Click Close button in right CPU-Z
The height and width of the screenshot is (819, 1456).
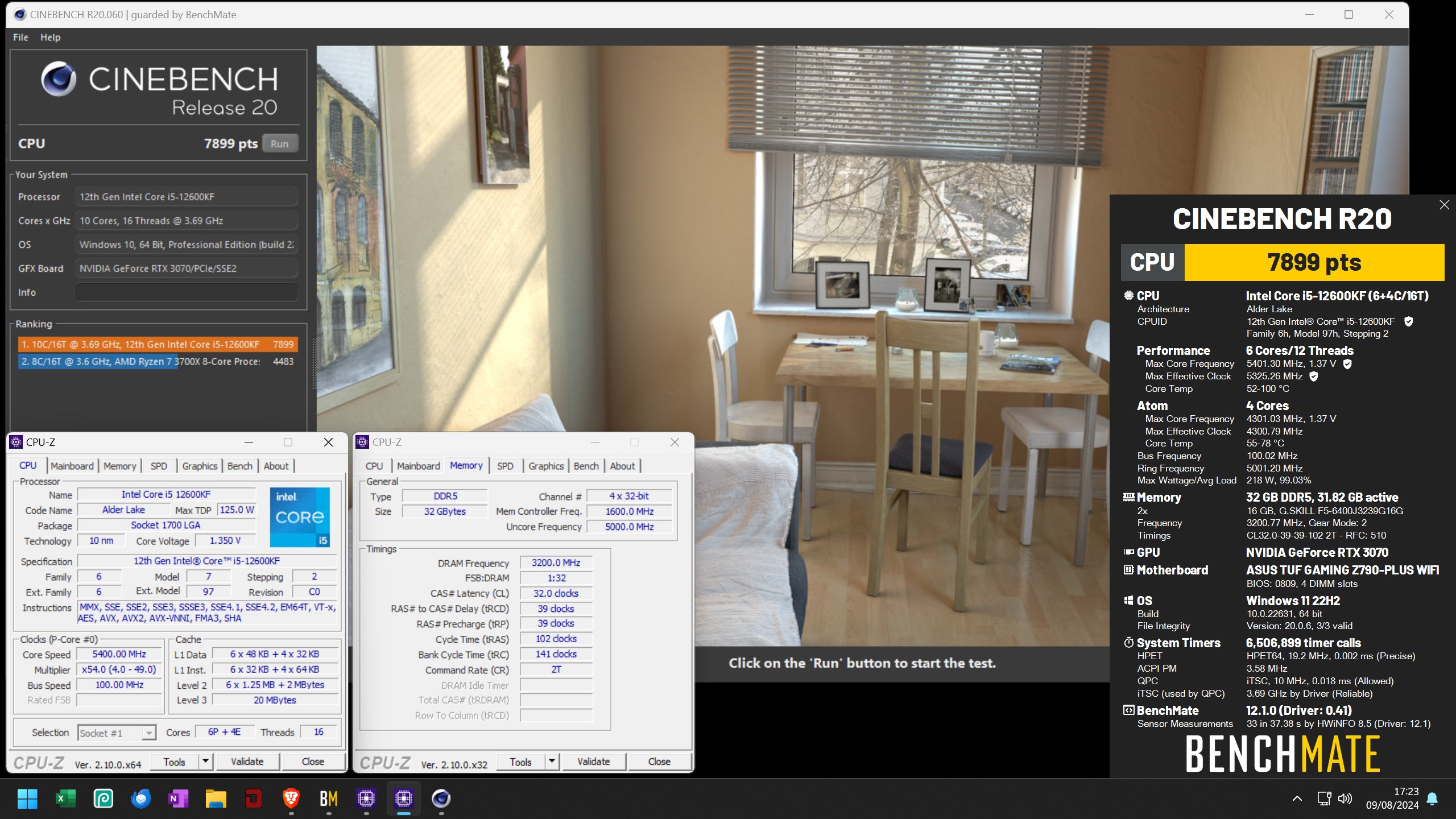(x=659, y=762)
